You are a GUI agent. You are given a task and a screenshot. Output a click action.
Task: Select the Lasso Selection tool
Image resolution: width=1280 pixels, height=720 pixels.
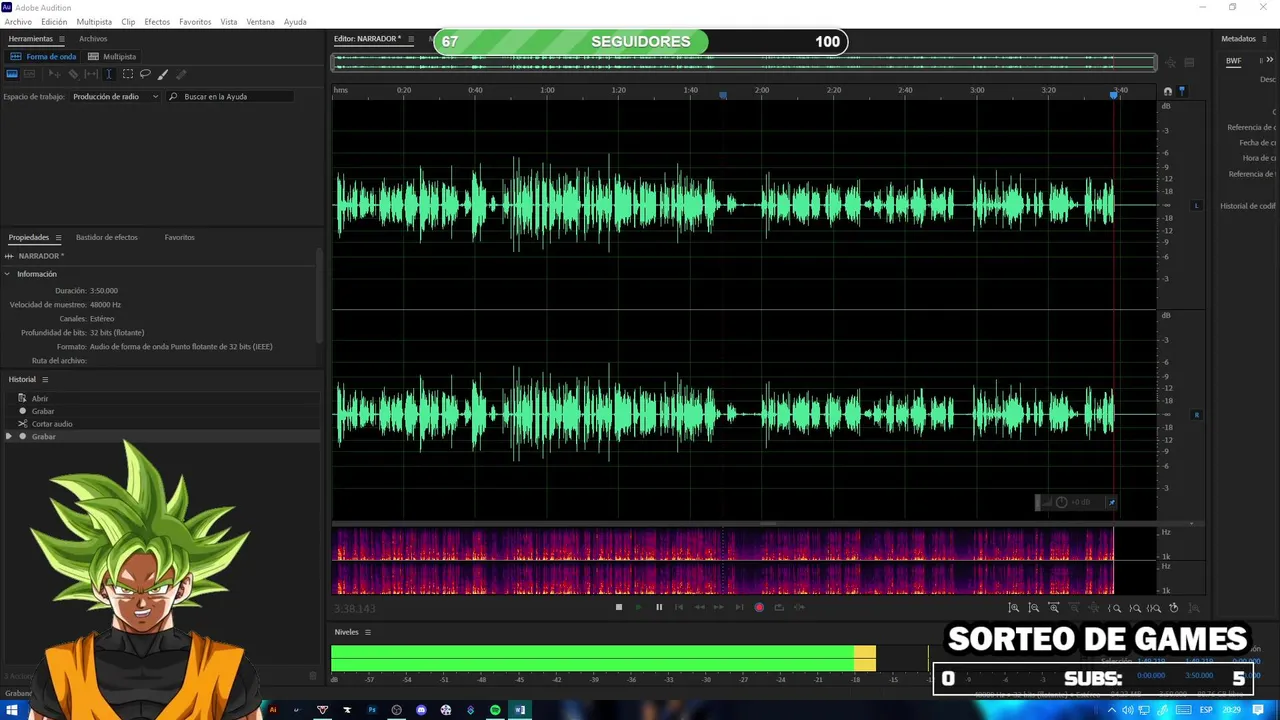point(145,74)
